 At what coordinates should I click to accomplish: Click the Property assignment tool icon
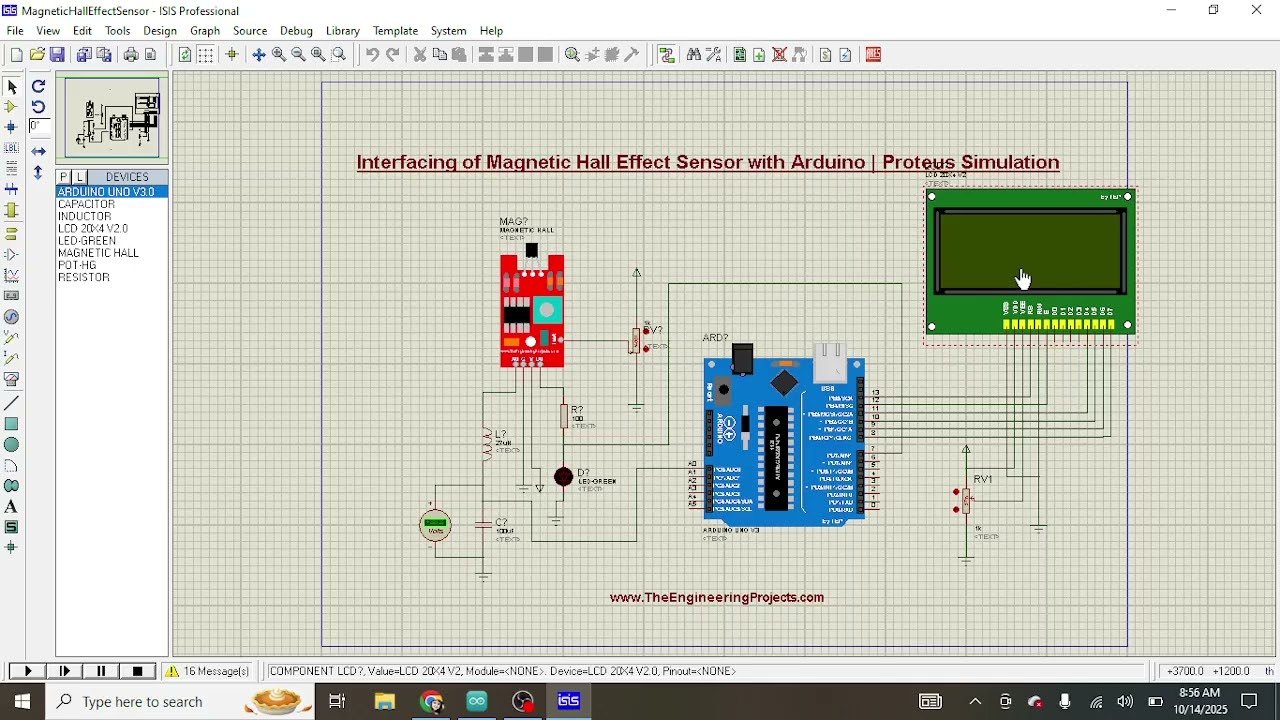pos(714,55)
